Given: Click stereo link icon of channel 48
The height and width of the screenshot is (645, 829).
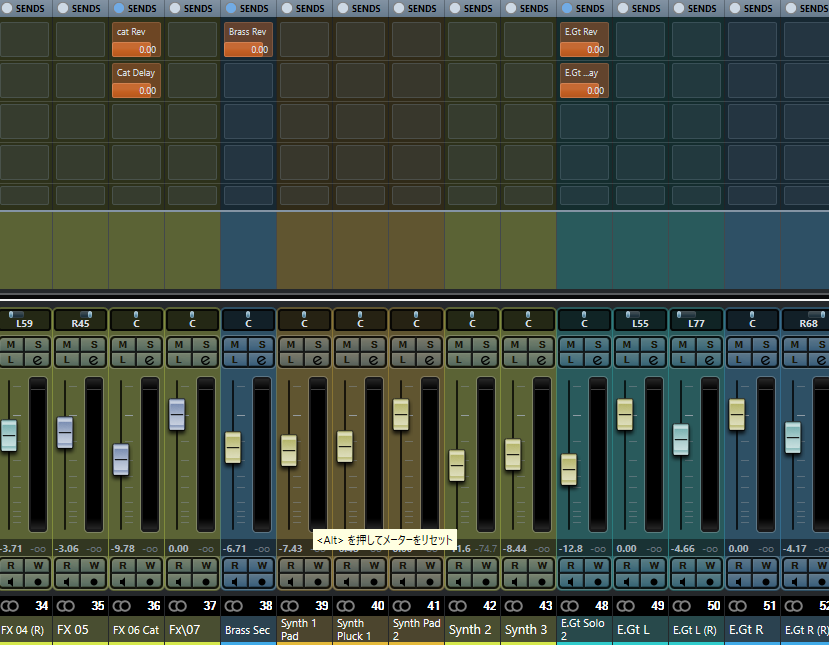Looking at the screenshot, I should pos(570,606).
